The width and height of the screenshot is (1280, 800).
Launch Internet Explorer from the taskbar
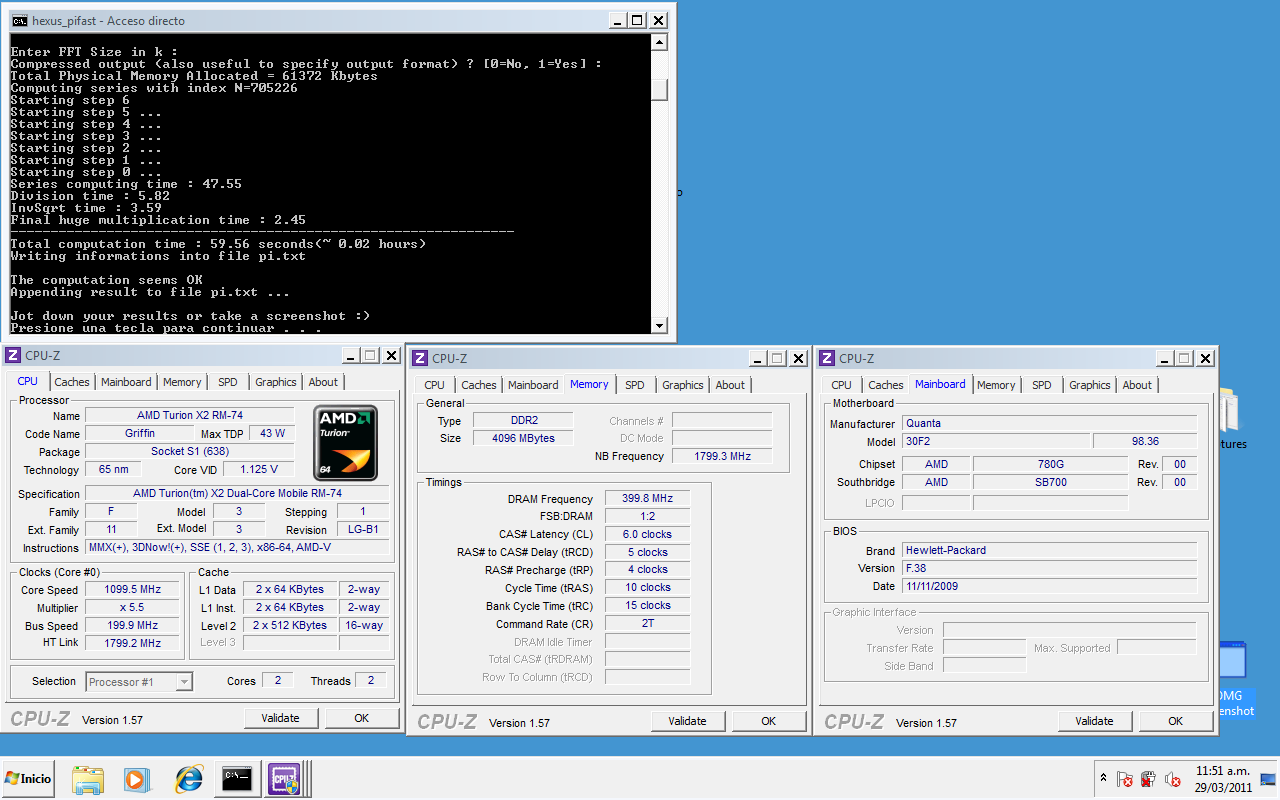tap(188, 779)
